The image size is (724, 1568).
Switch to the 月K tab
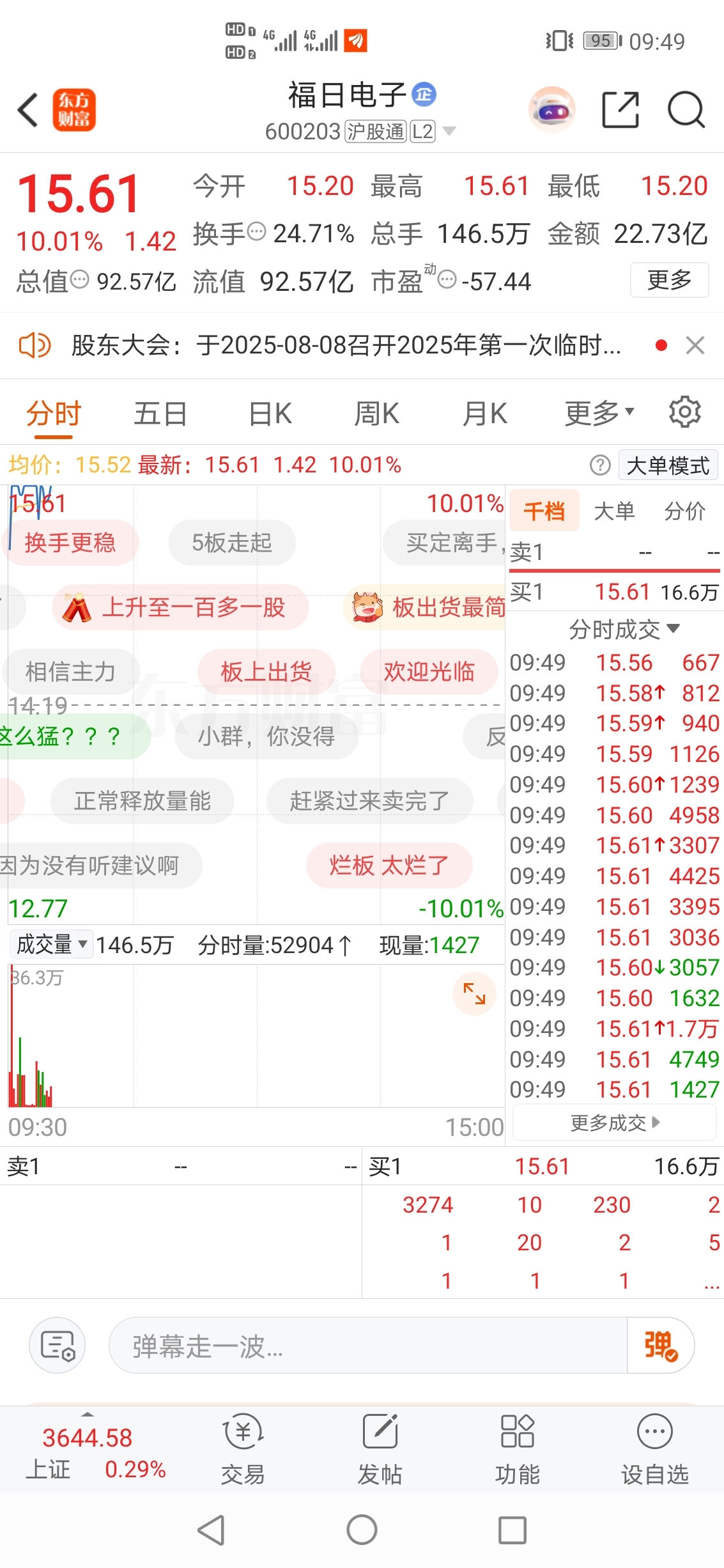coord(485,413)
